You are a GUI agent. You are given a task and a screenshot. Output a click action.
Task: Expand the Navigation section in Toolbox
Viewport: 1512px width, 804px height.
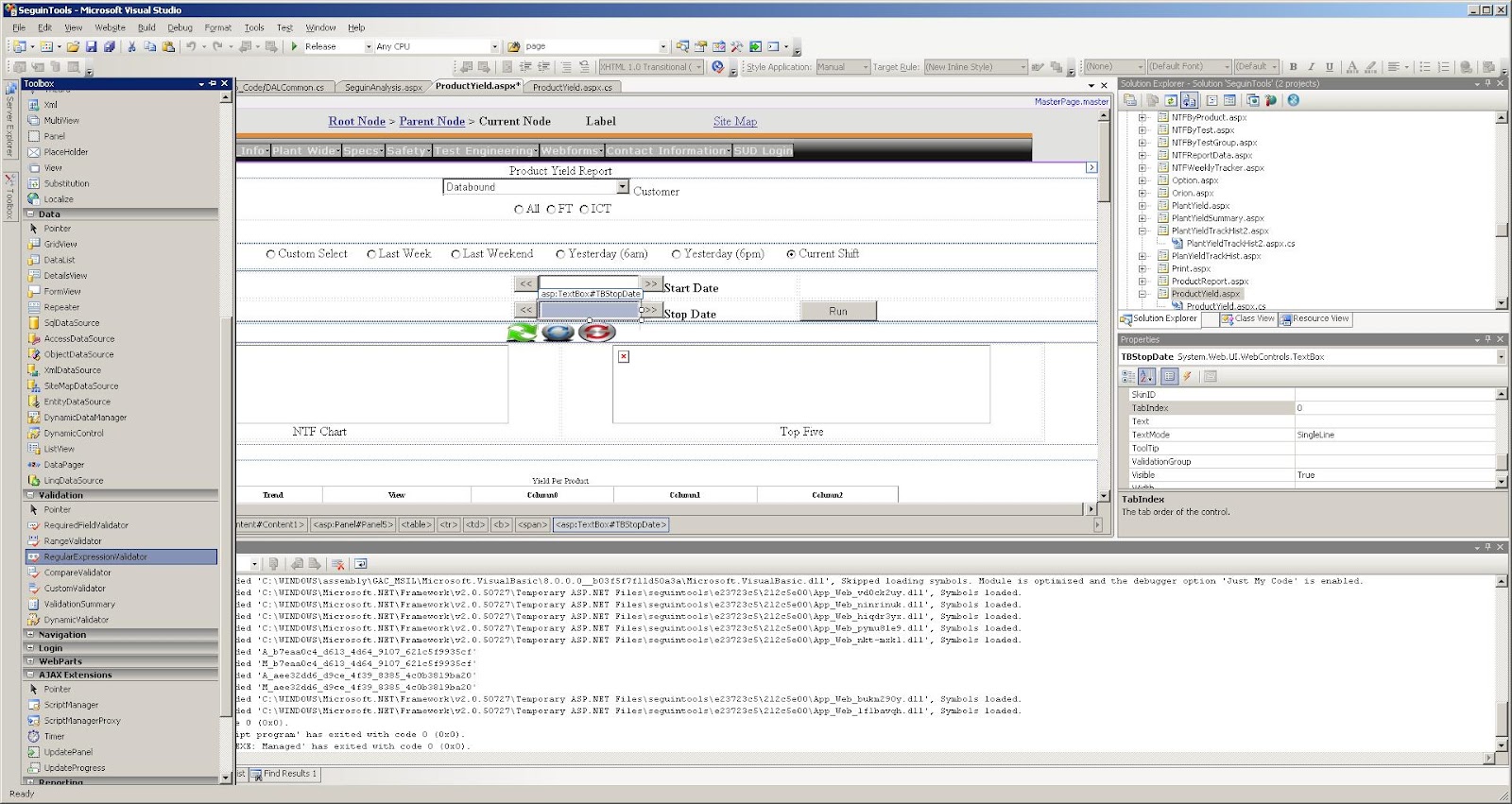point(30,635)
